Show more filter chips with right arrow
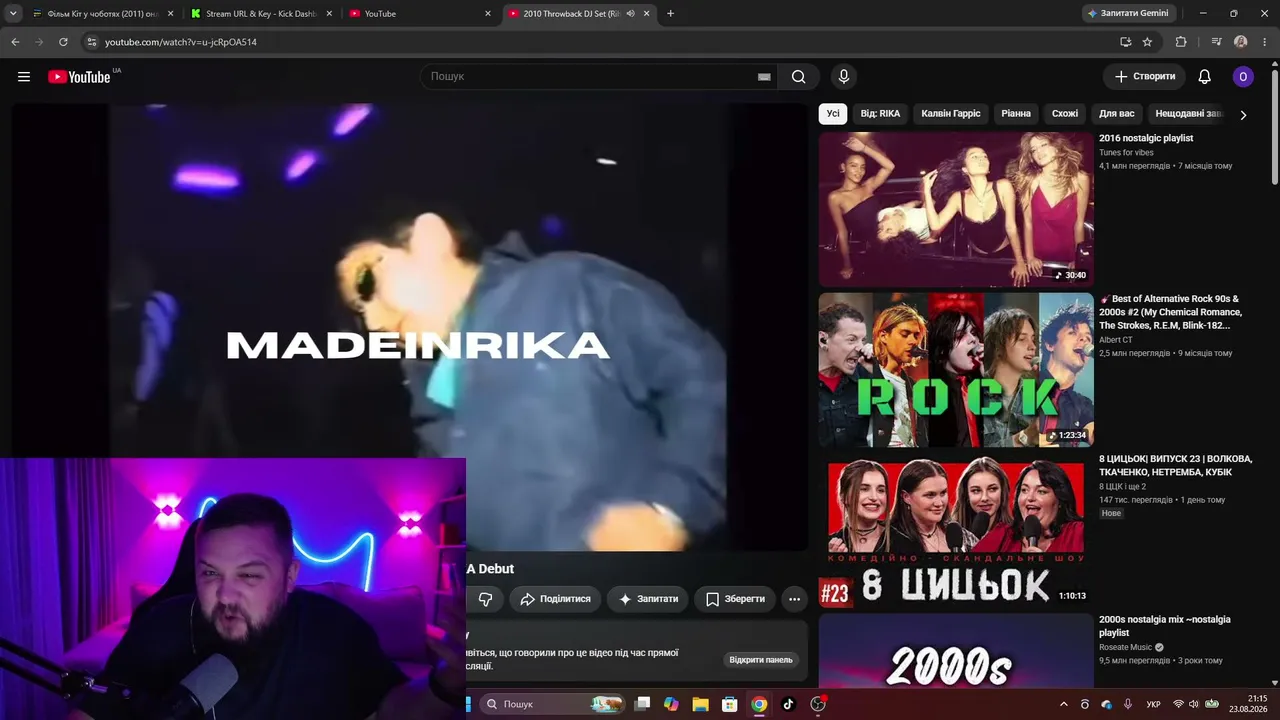This screenshot has height=720, width=1280. coord(1243,115)
